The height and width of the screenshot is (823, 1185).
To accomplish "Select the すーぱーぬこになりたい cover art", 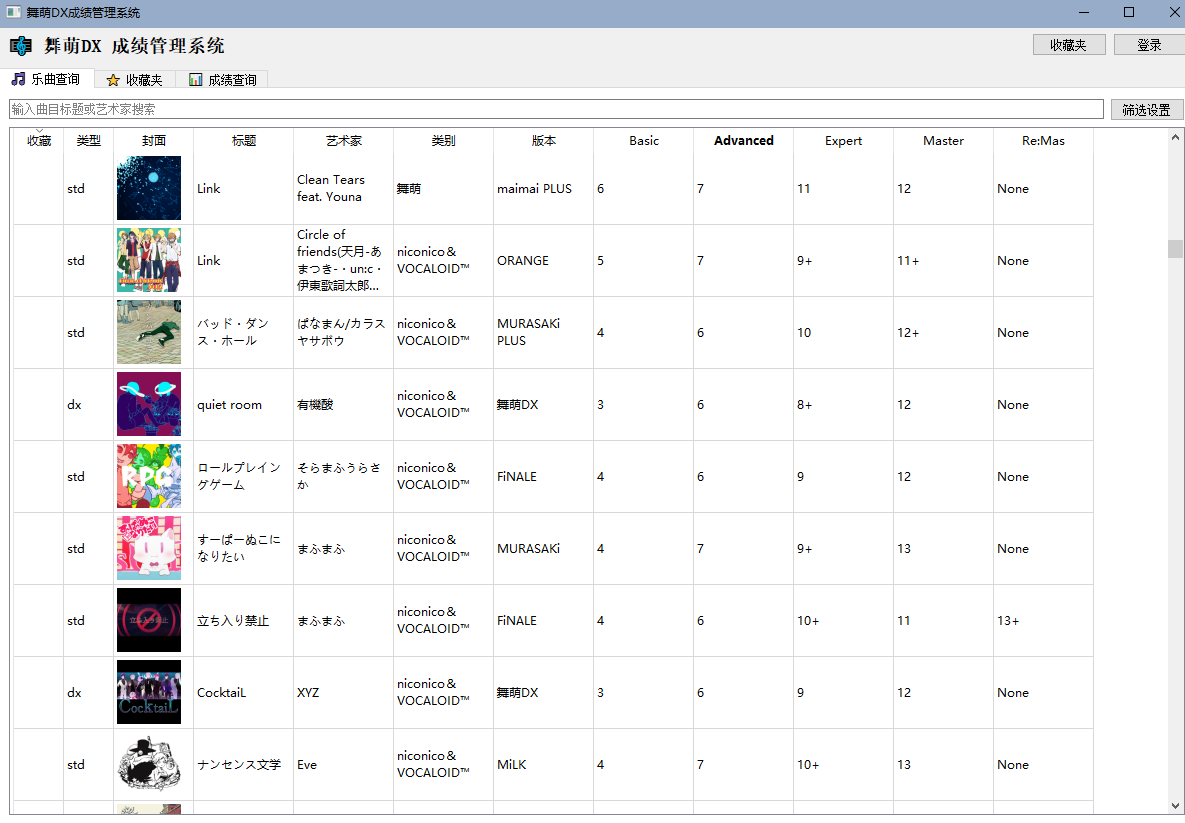I will click(149, 548).
